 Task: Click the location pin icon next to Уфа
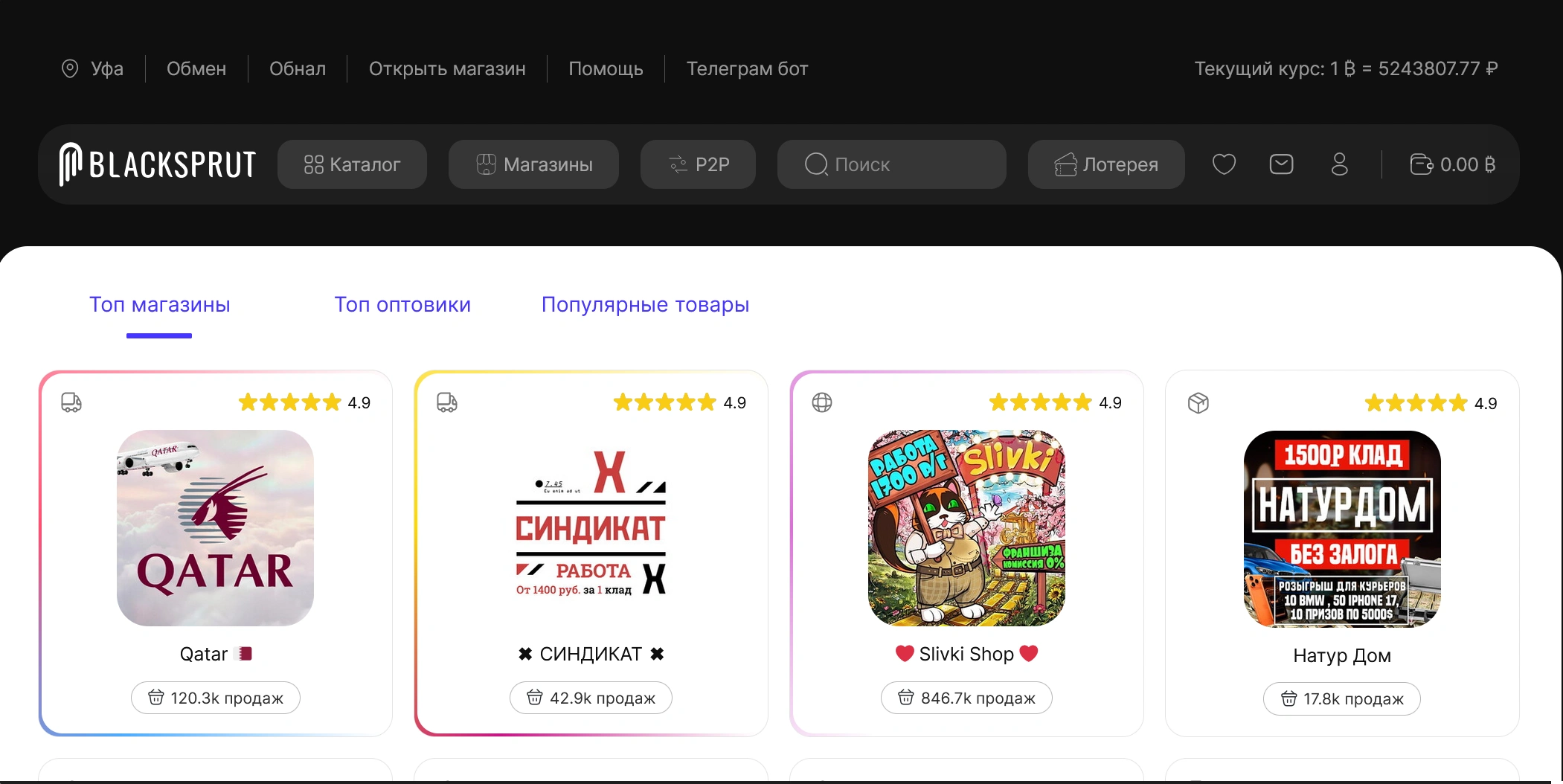(69, 68)
